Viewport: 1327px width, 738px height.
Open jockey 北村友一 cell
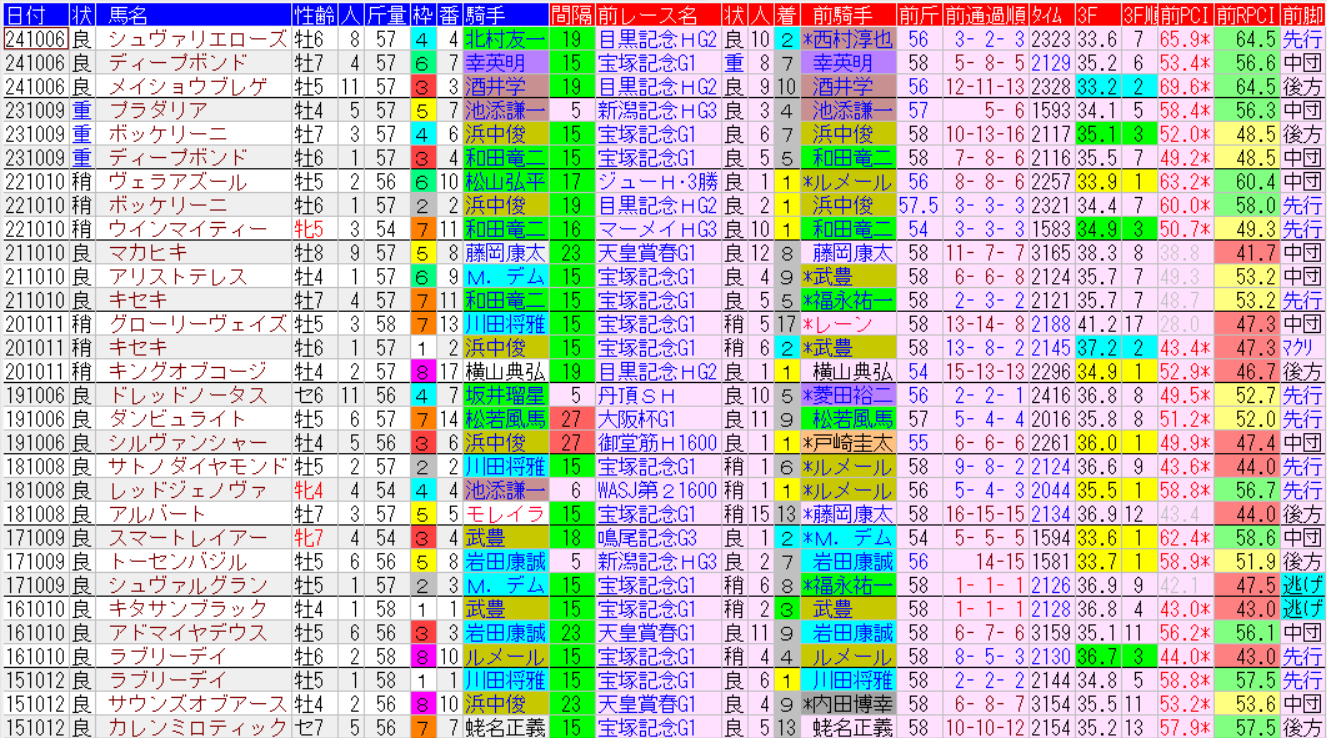tap(505, 40)
